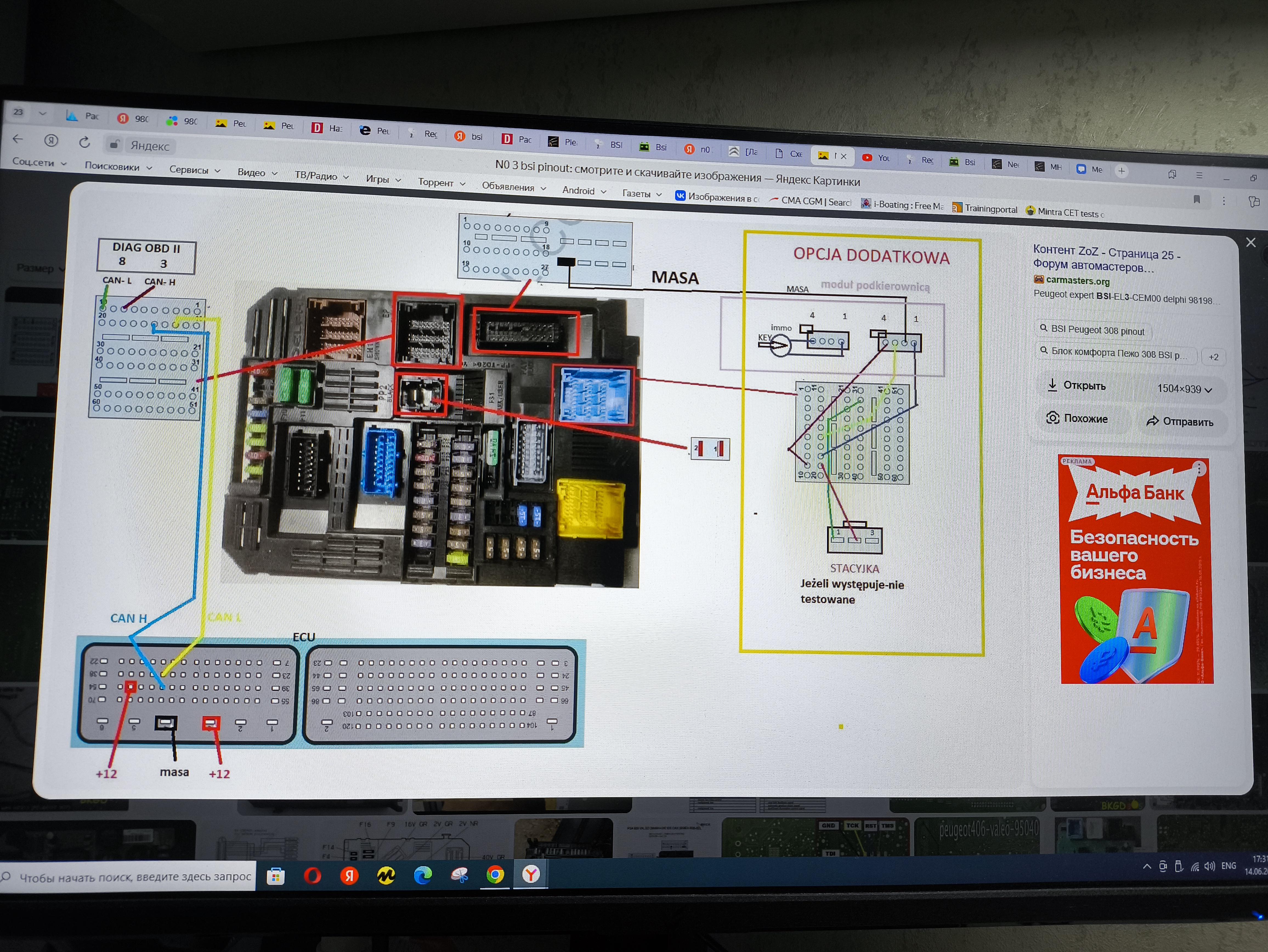Screen dimensions: 1268x952
Task: Open the Контент ZoZ forum page title link
Action: point(1106,259)
